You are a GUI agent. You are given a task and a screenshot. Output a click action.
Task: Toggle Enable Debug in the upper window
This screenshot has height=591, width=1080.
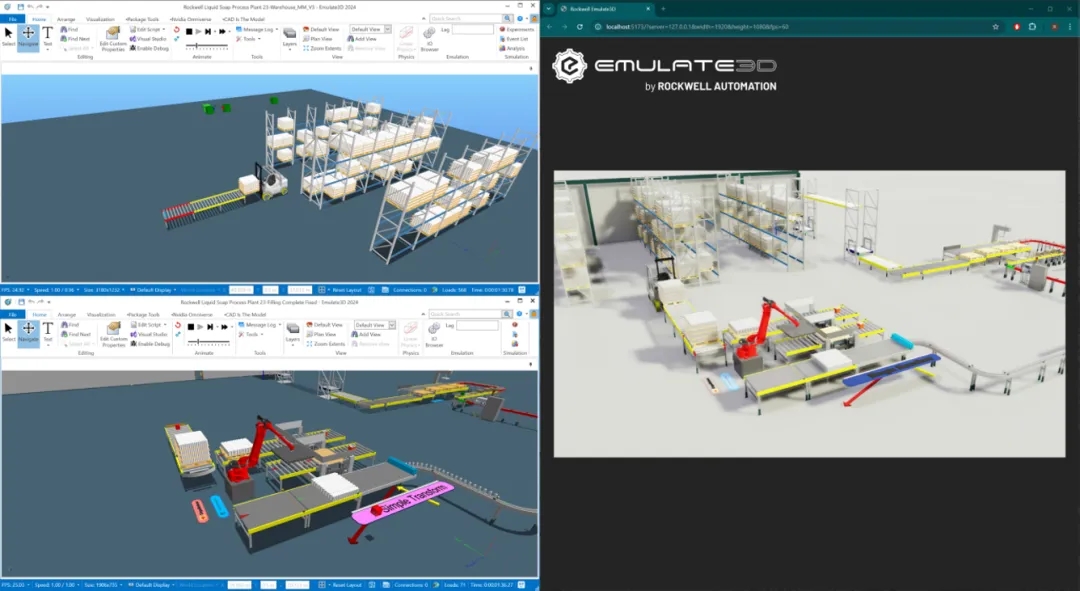(149, 48)
